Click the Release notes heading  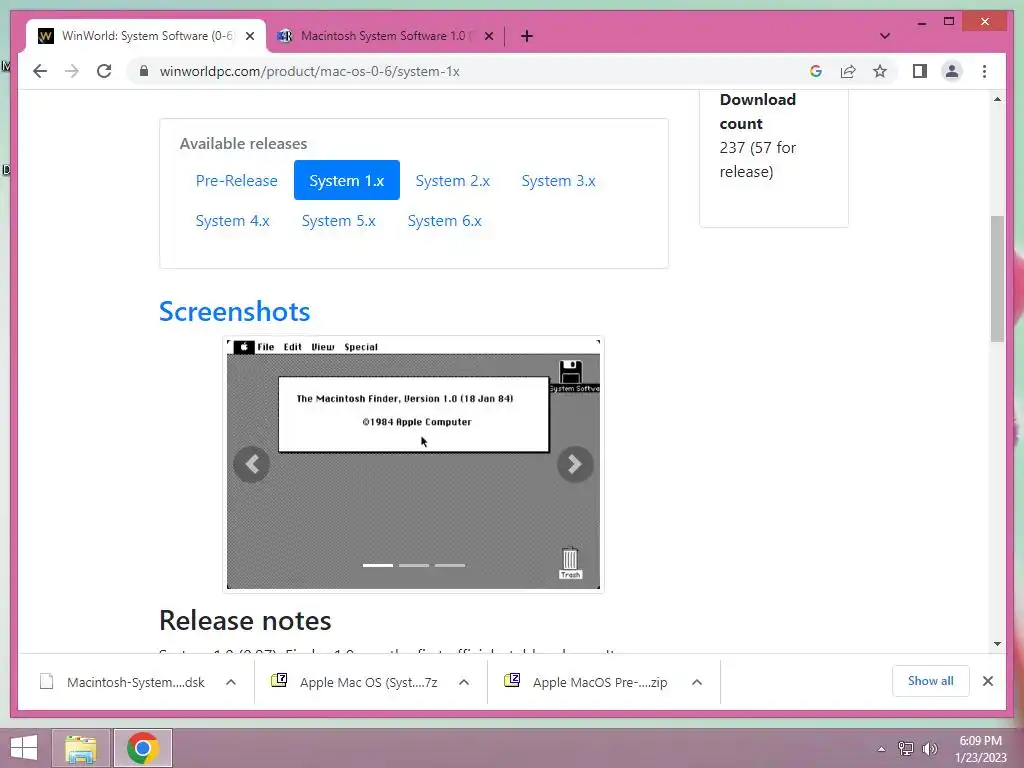click(245, 620)
